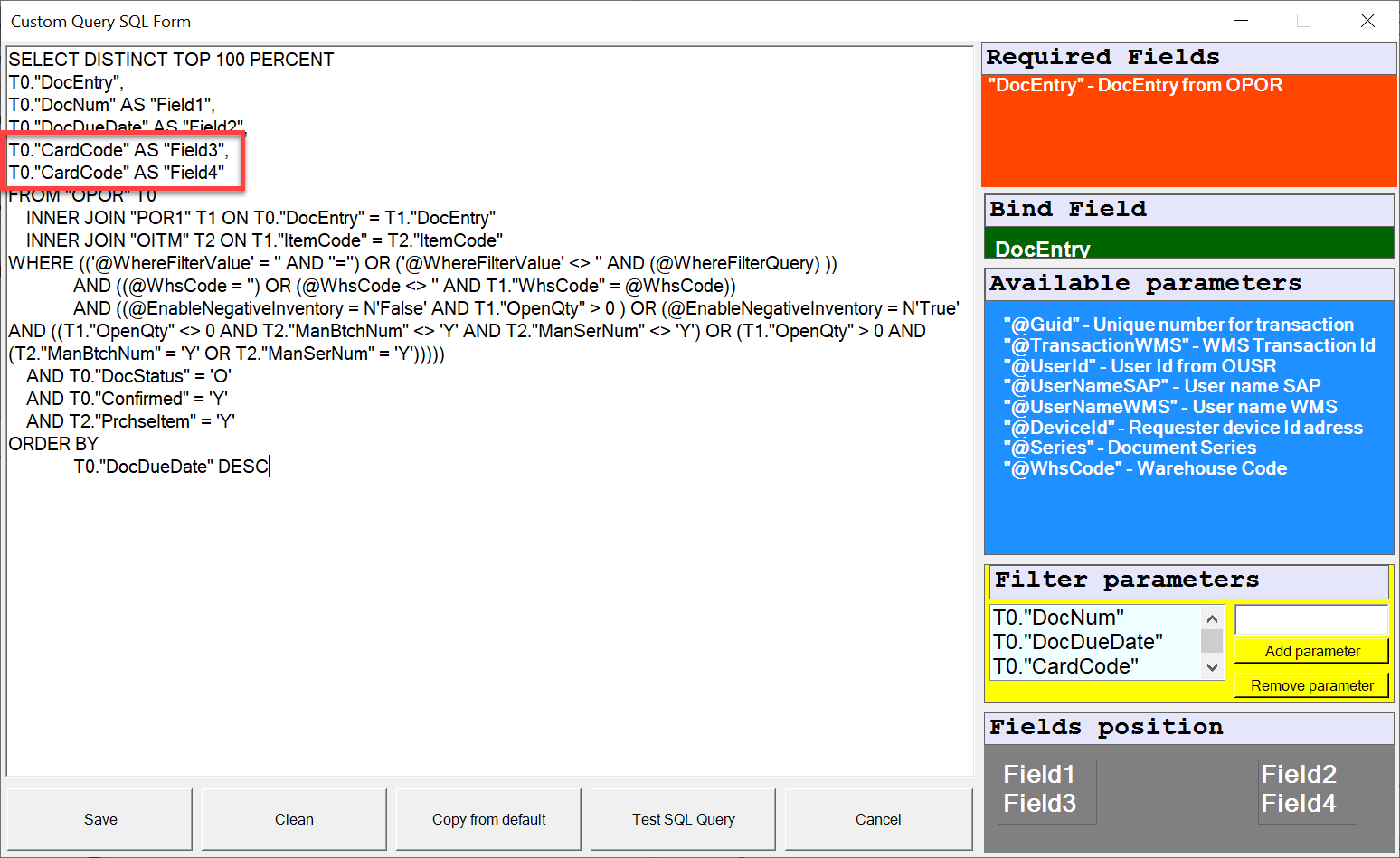Maximize the Custom Query SQL Form window
Screen dimensions: 1400x858
[1303, 21]
